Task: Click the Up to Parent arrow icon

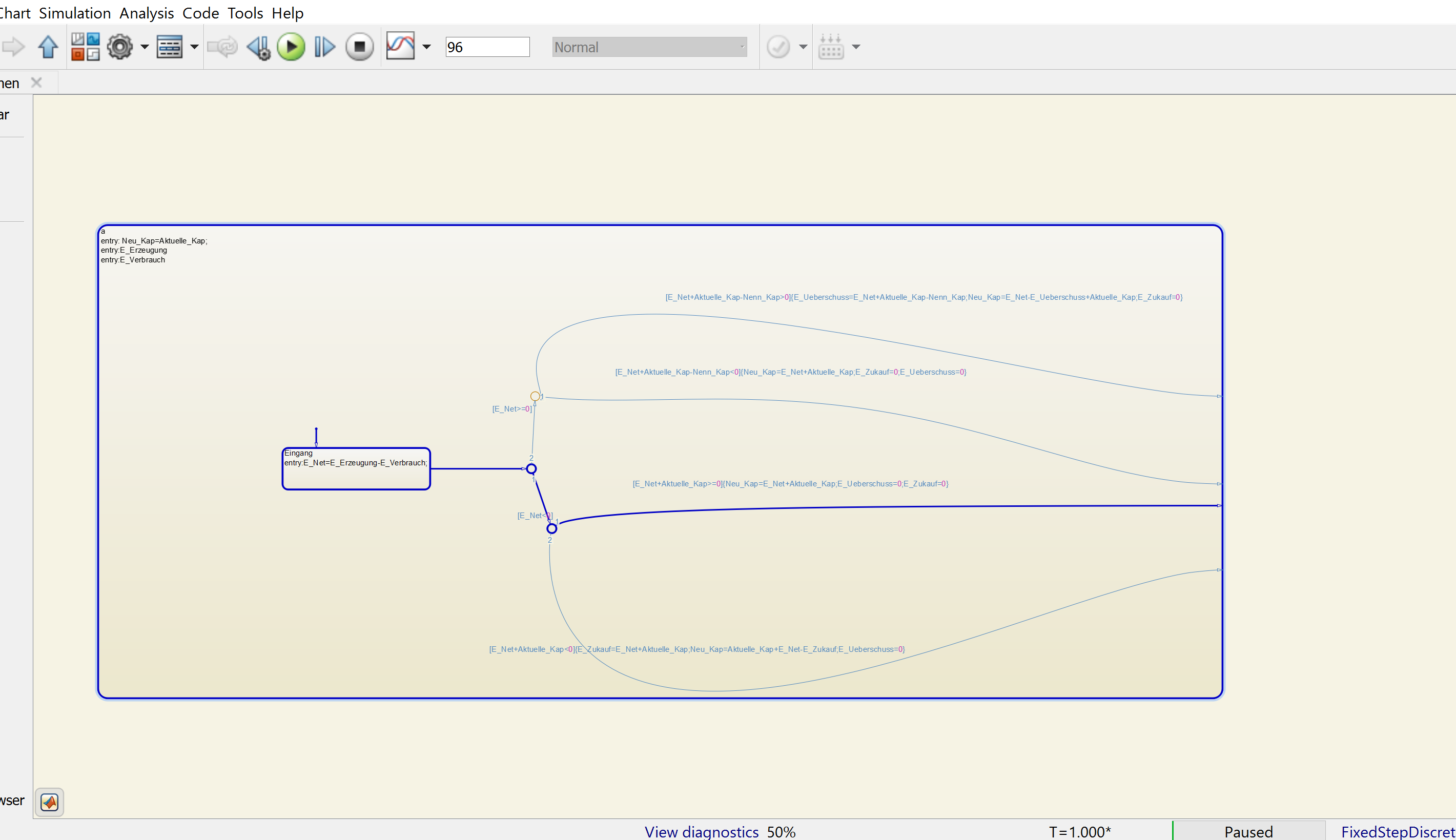Action: [48, 47]
